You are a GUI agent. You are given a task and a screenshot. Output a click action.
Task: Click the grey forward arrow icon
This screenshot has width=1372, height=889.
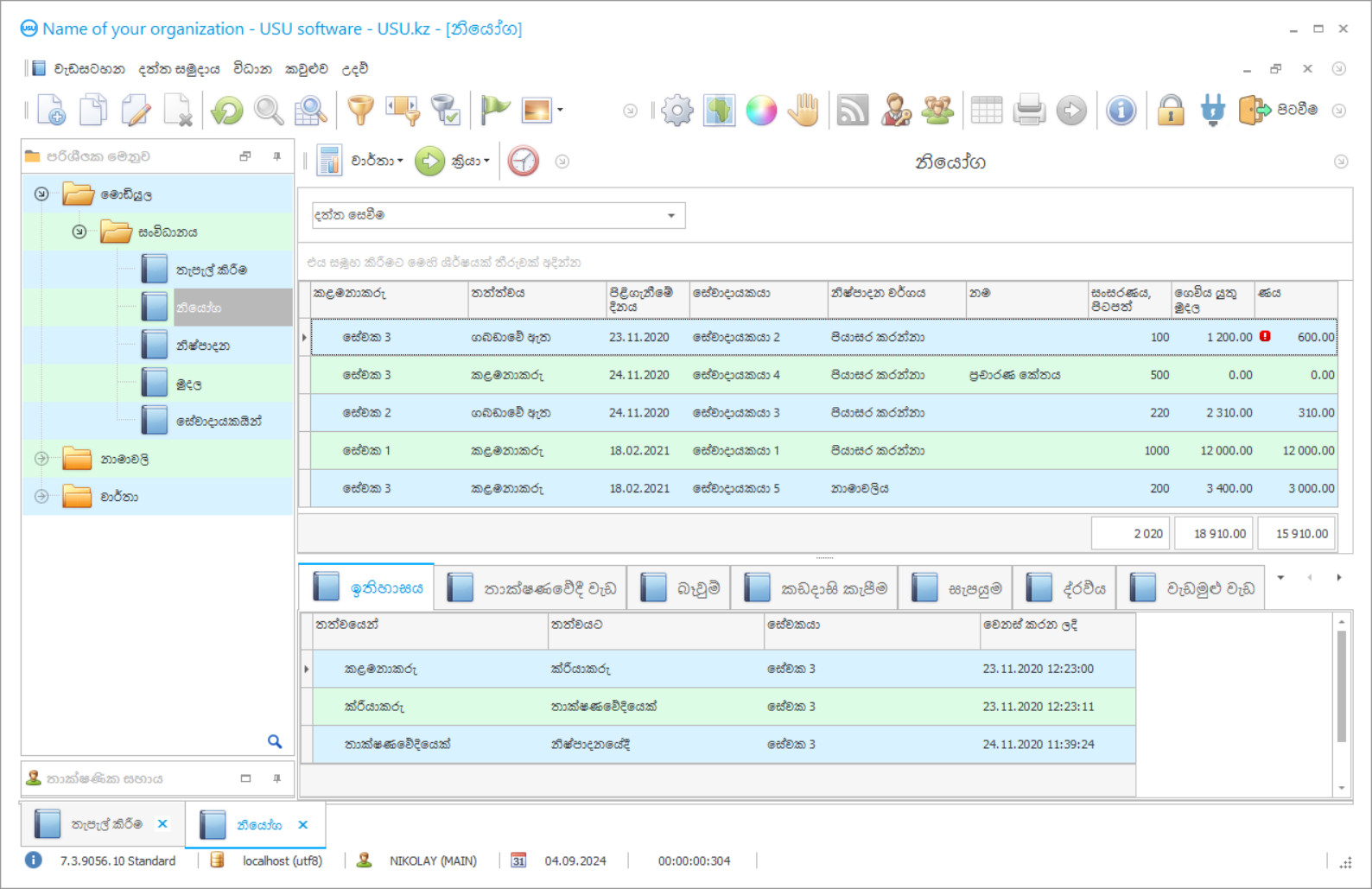1071,111
